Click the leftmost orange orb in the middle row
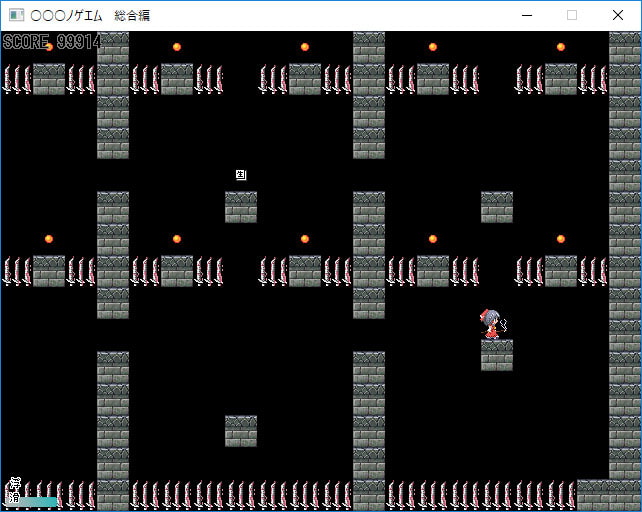642x512 pixels. pos(49,239)
